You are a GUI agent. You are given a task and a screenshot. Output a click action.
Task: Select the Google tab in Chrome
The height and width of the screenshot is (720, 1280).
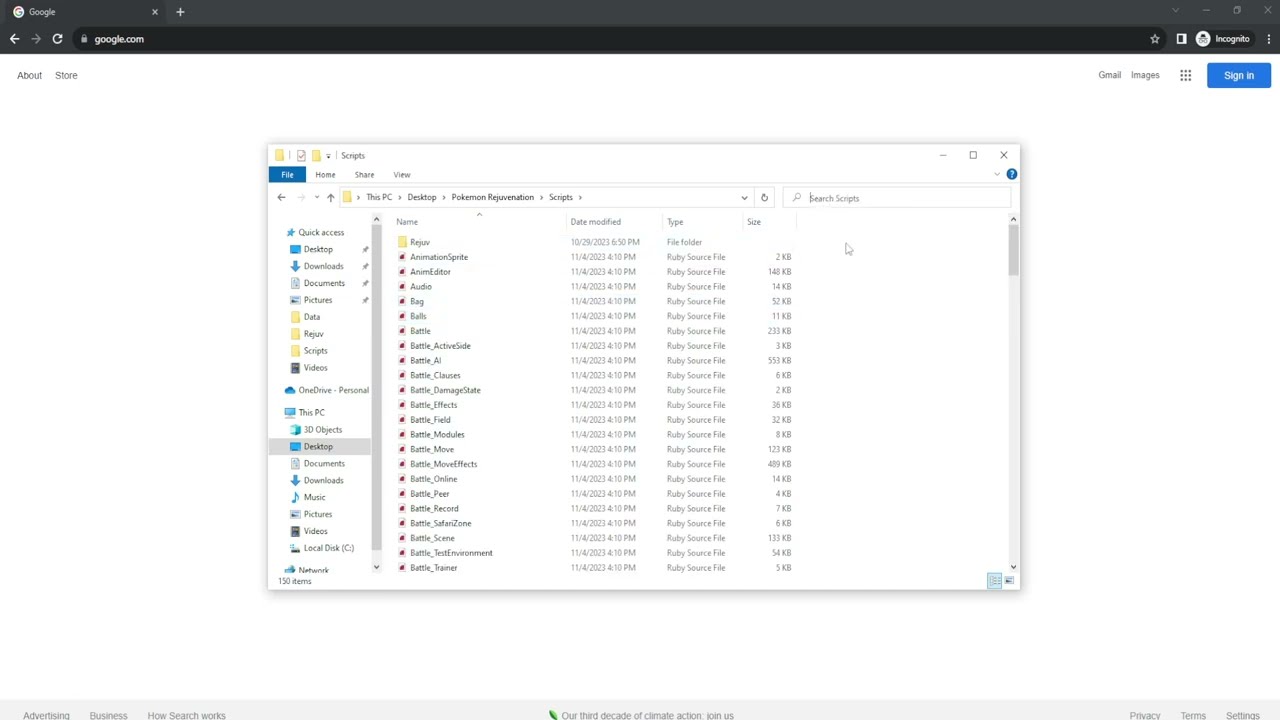coord(85,12)
